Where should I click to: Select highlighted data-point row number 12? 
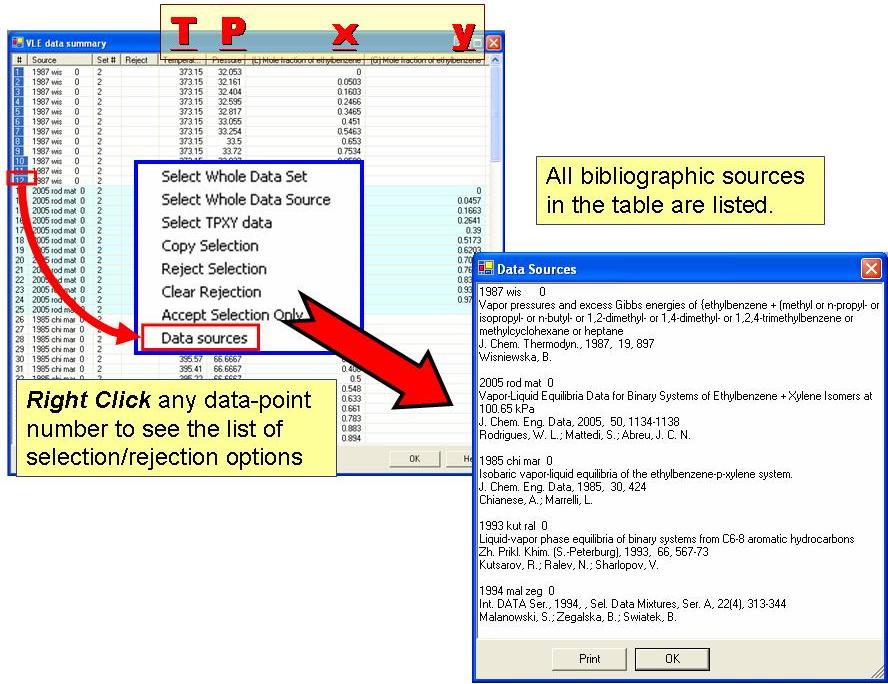(19, 180)
